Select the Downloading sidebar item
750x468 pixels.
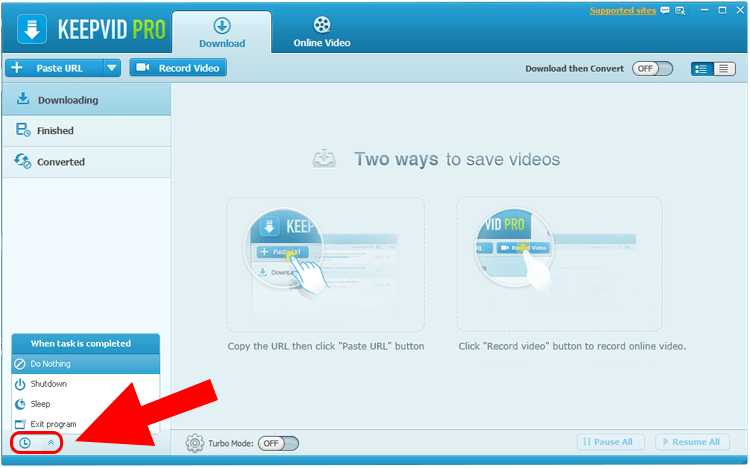87,100
